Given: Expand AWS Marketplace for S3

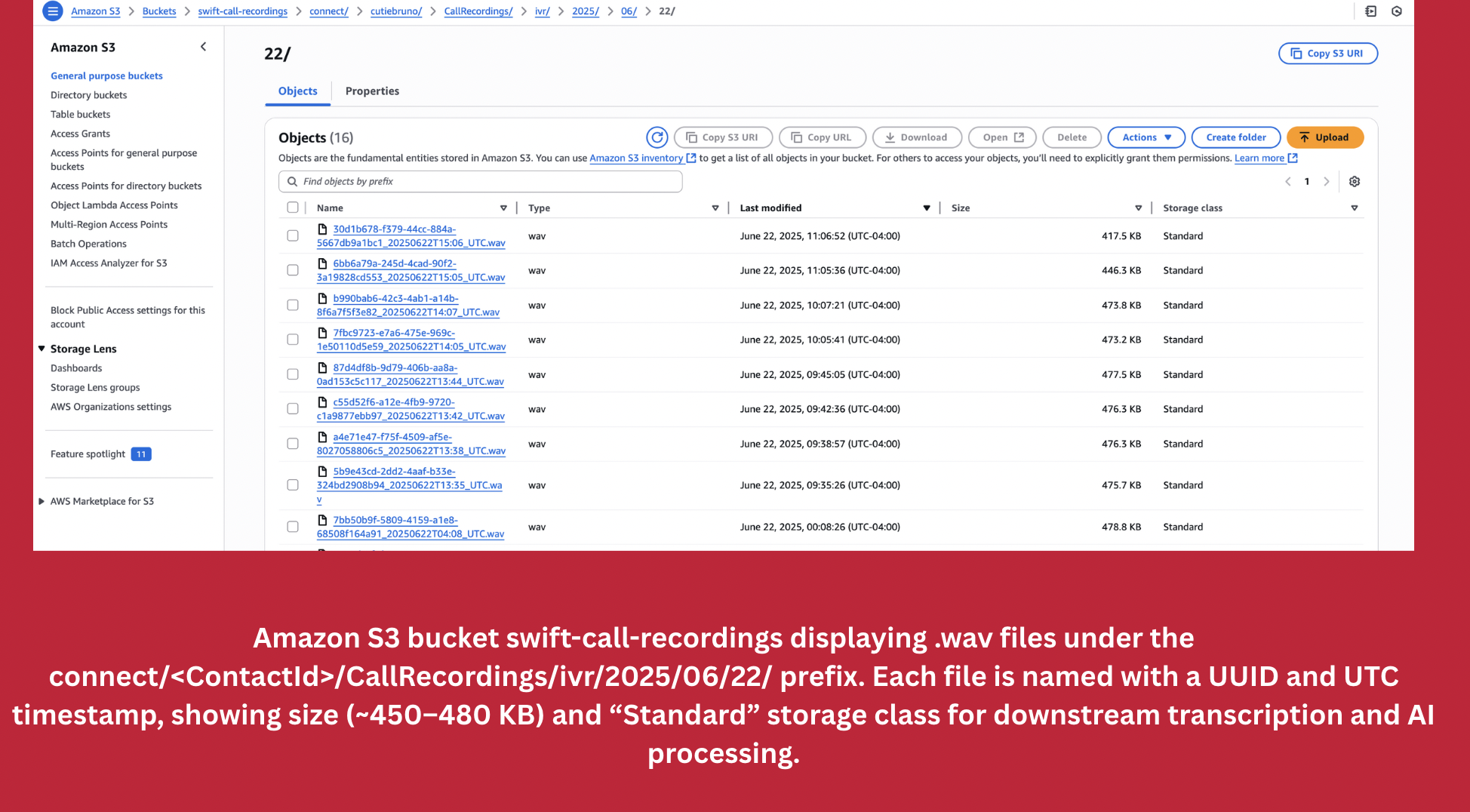Looking at the screenshot, I should tap(42, 501).
